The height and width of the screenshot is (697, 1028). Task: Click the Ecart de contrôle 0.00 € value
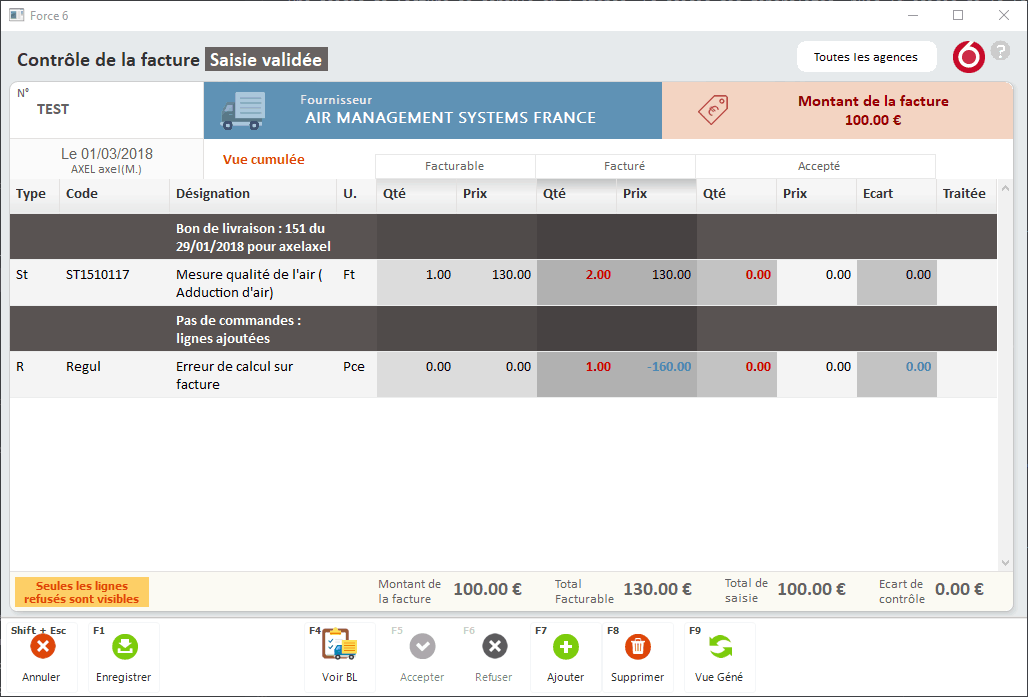click(x=959, y=589)
